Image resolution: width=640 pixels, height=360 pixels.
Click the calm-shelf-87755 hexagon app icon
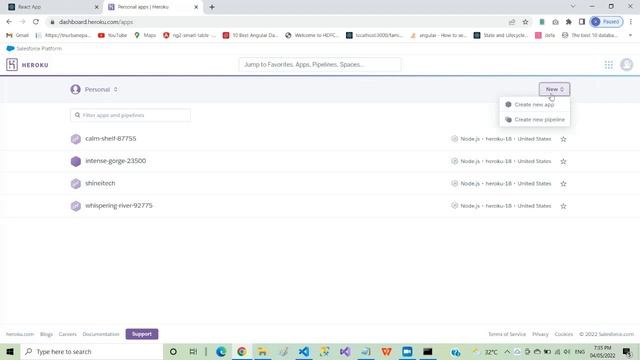(x=76, y=139)
